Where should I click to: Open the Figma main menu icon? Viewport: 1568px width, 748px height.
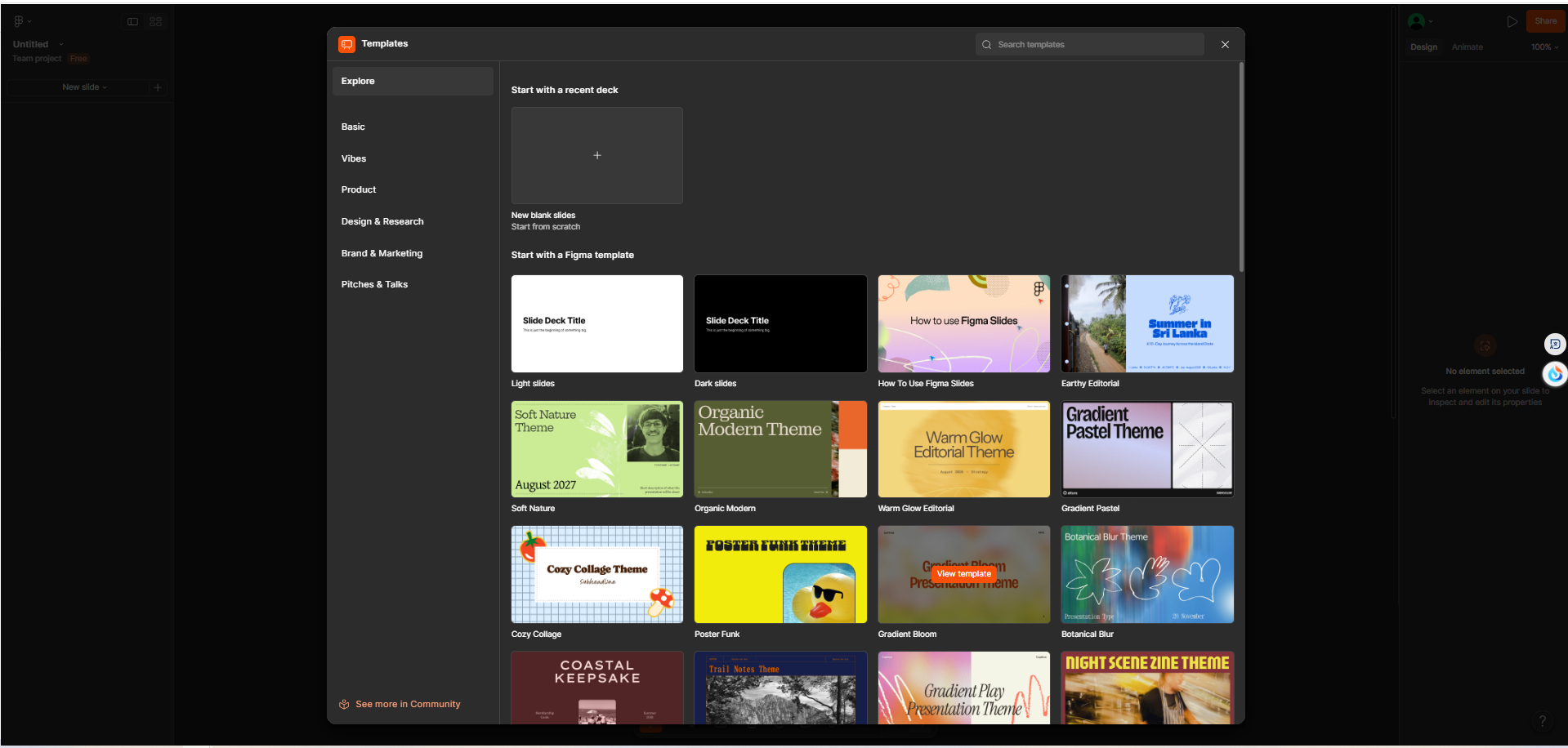(x=19, y=21)
